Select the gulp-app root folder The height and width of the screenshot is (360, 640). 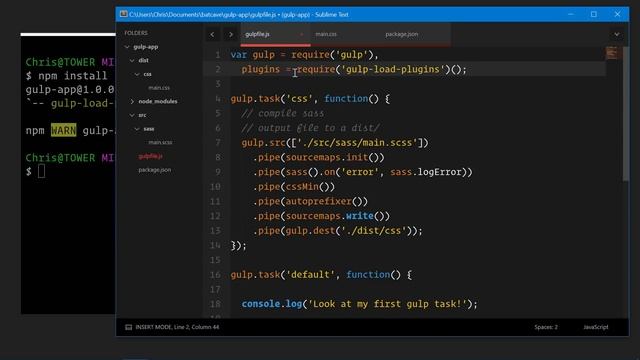coord(146,47)
